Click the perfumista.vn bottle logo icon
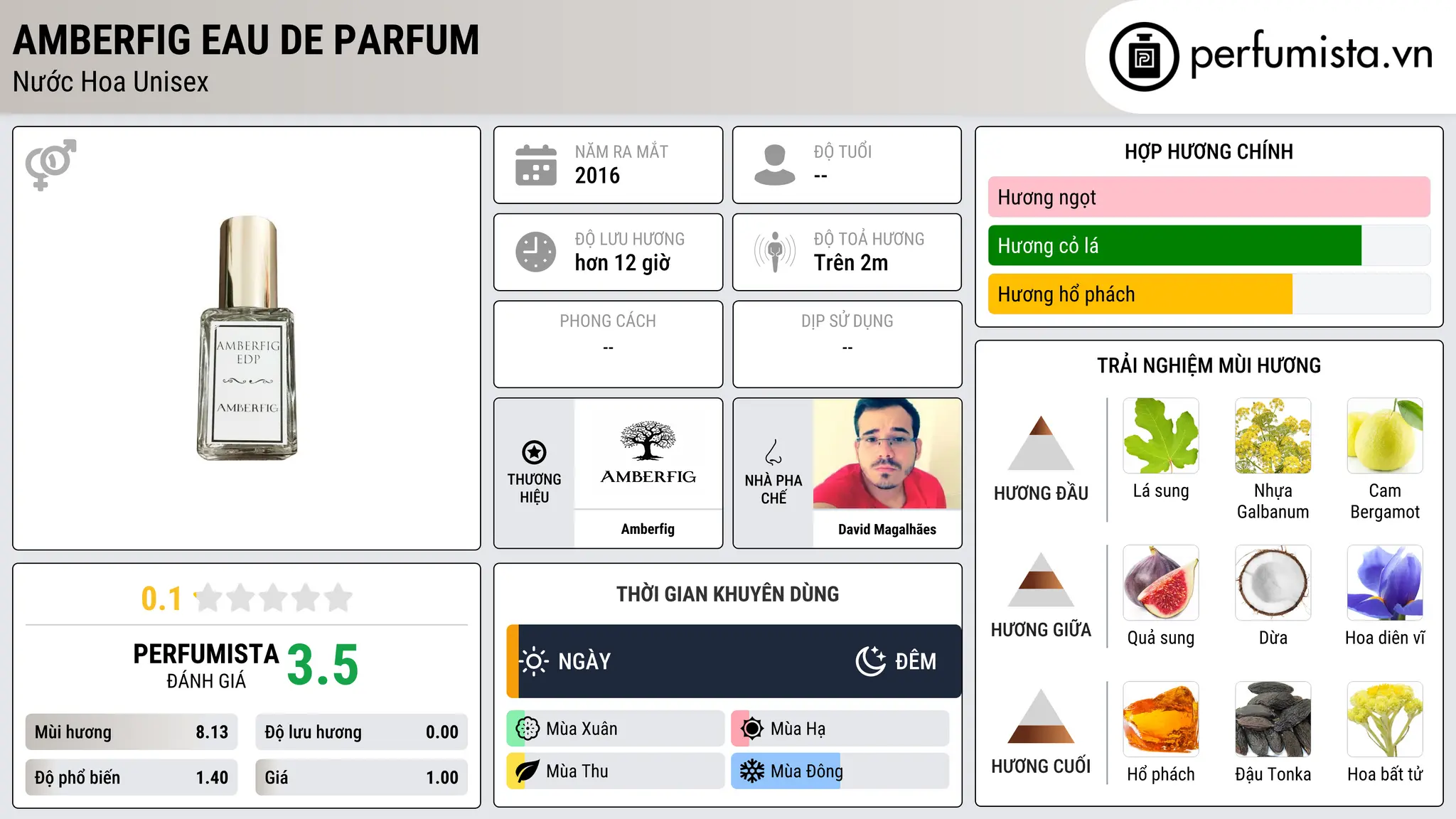 tap(1144, 57)
